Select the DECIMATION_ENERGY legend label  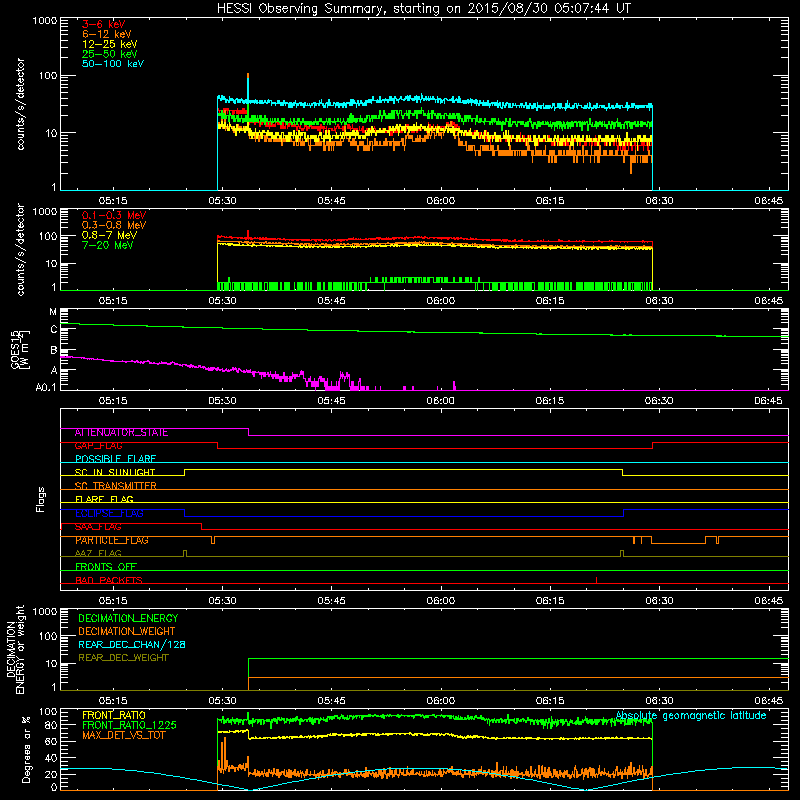click(128, 618)
